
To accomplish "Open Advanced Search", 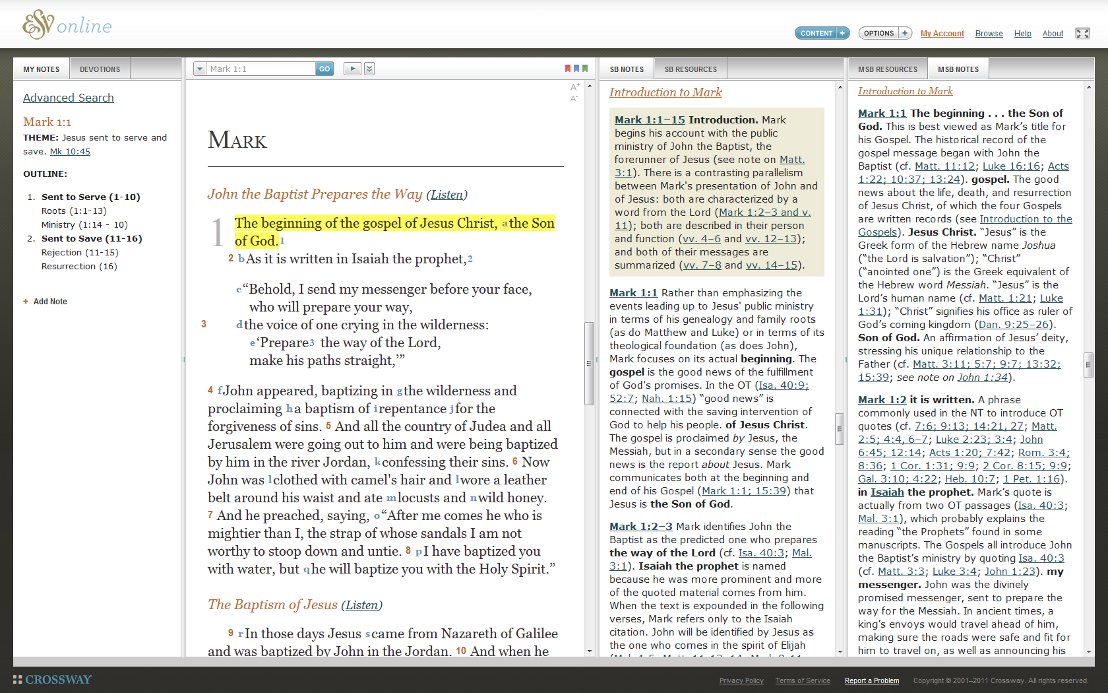I will coord(68,97).
